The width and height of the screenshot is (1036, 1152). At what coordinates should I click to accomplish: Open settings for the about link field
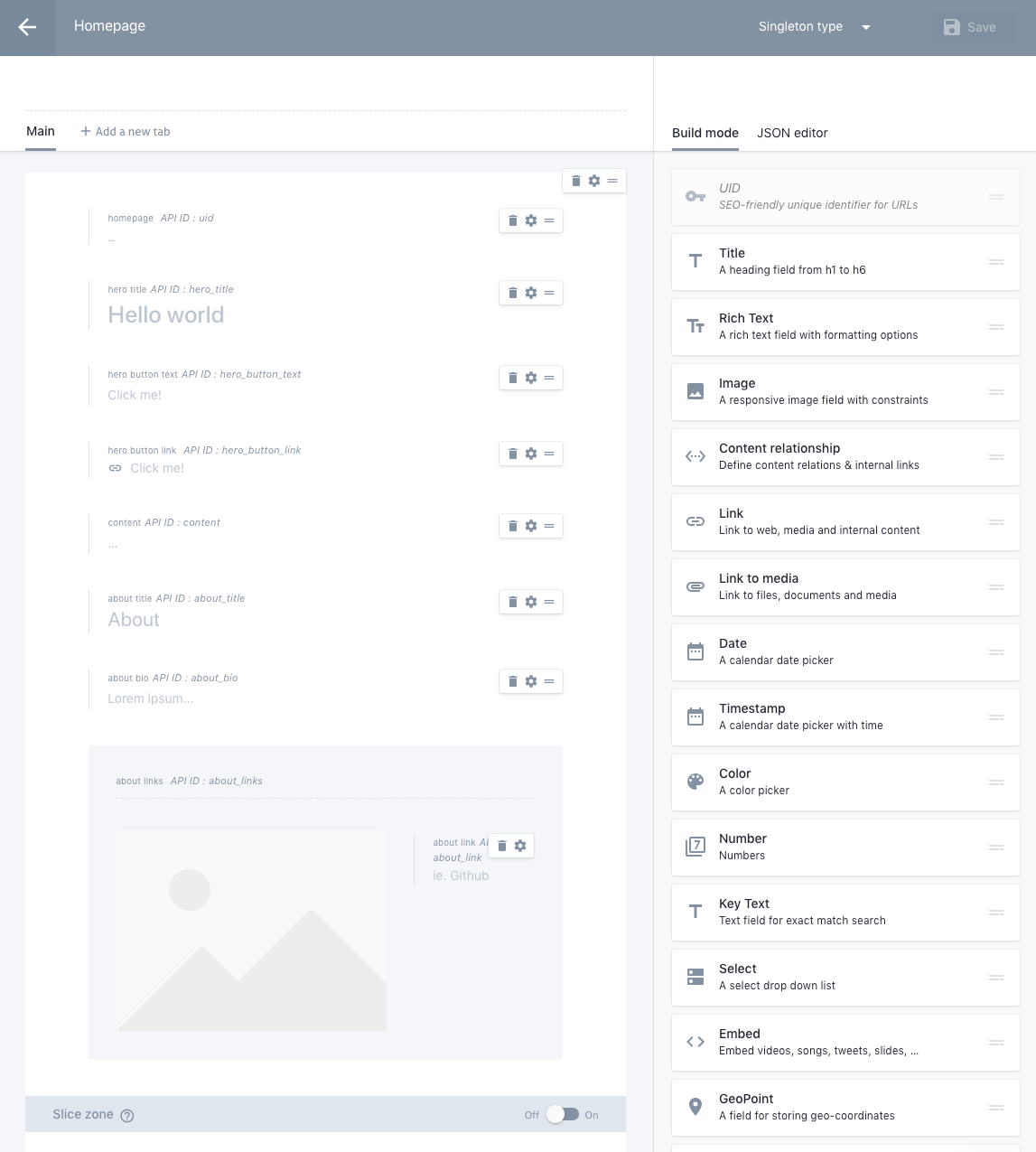click(x=520, y=846)
